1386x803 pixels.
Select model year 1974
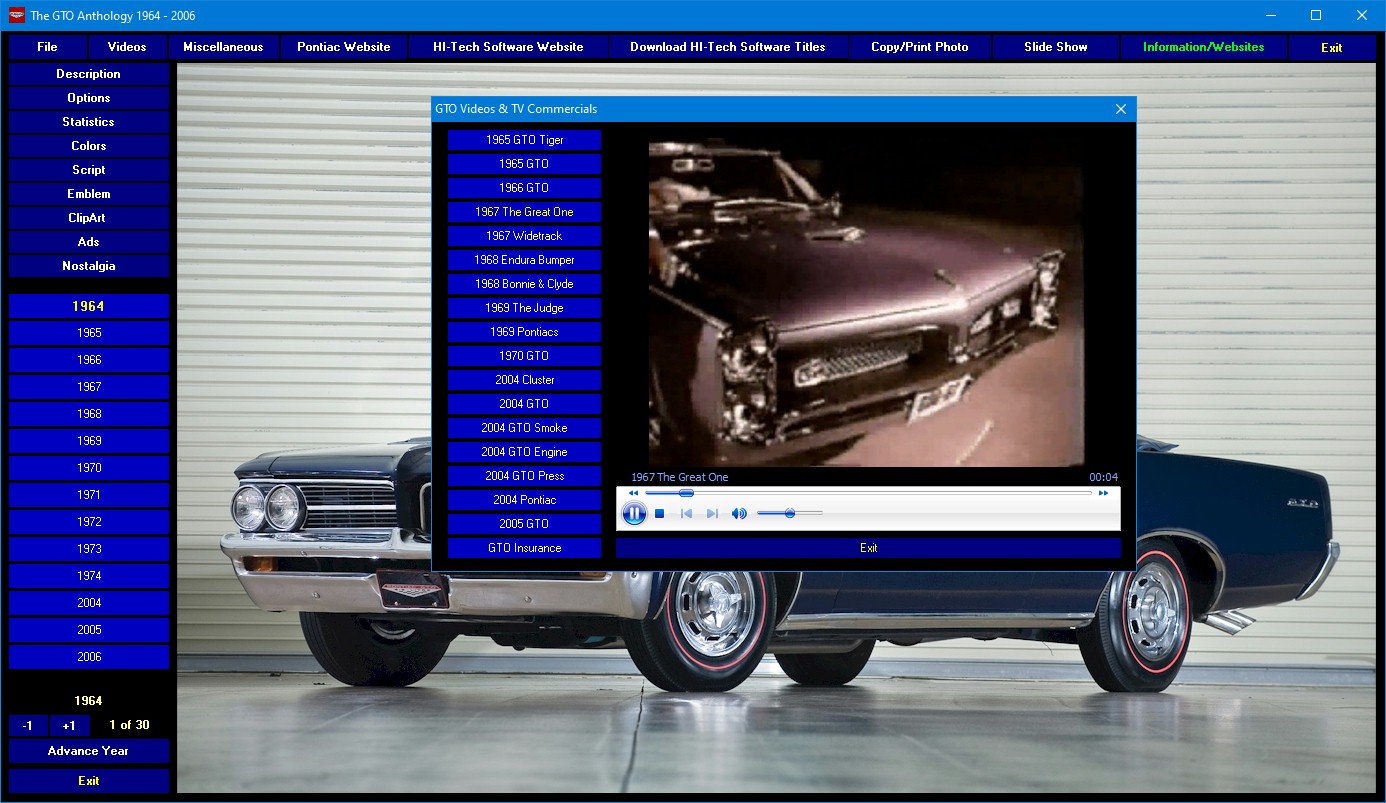[89, 576]
